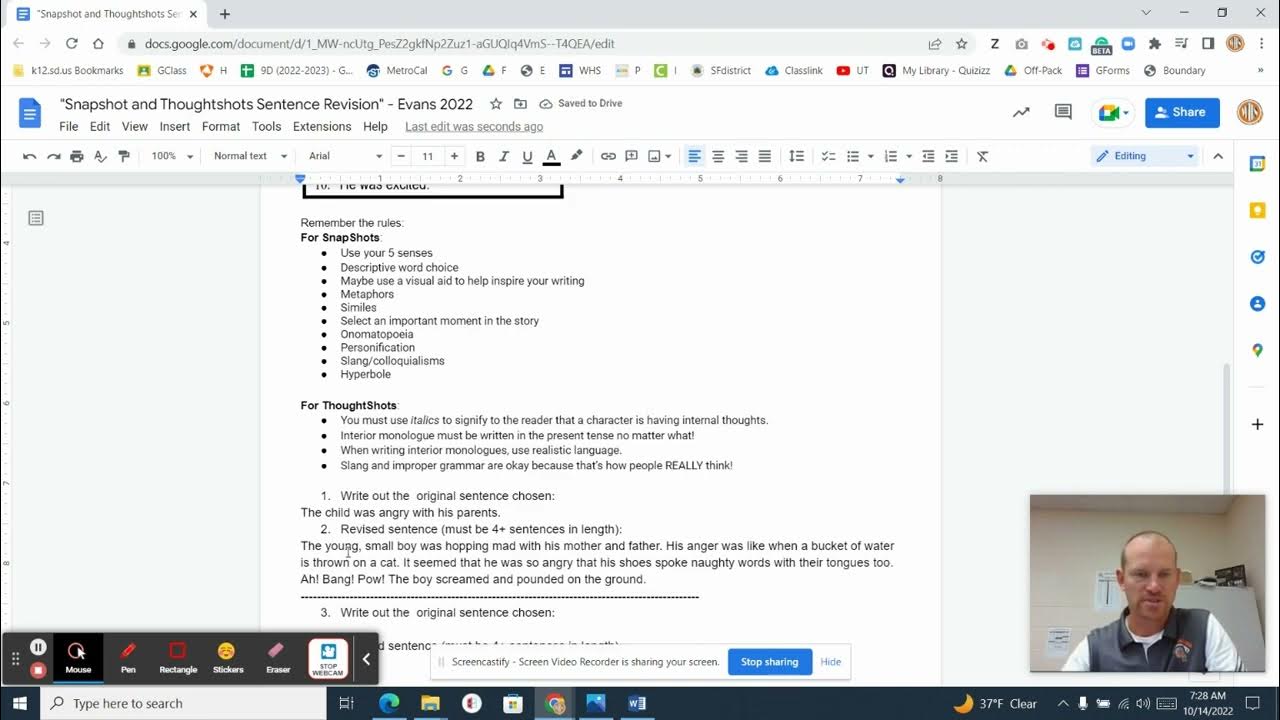Move document with folder icon

[x=520, y=104]
